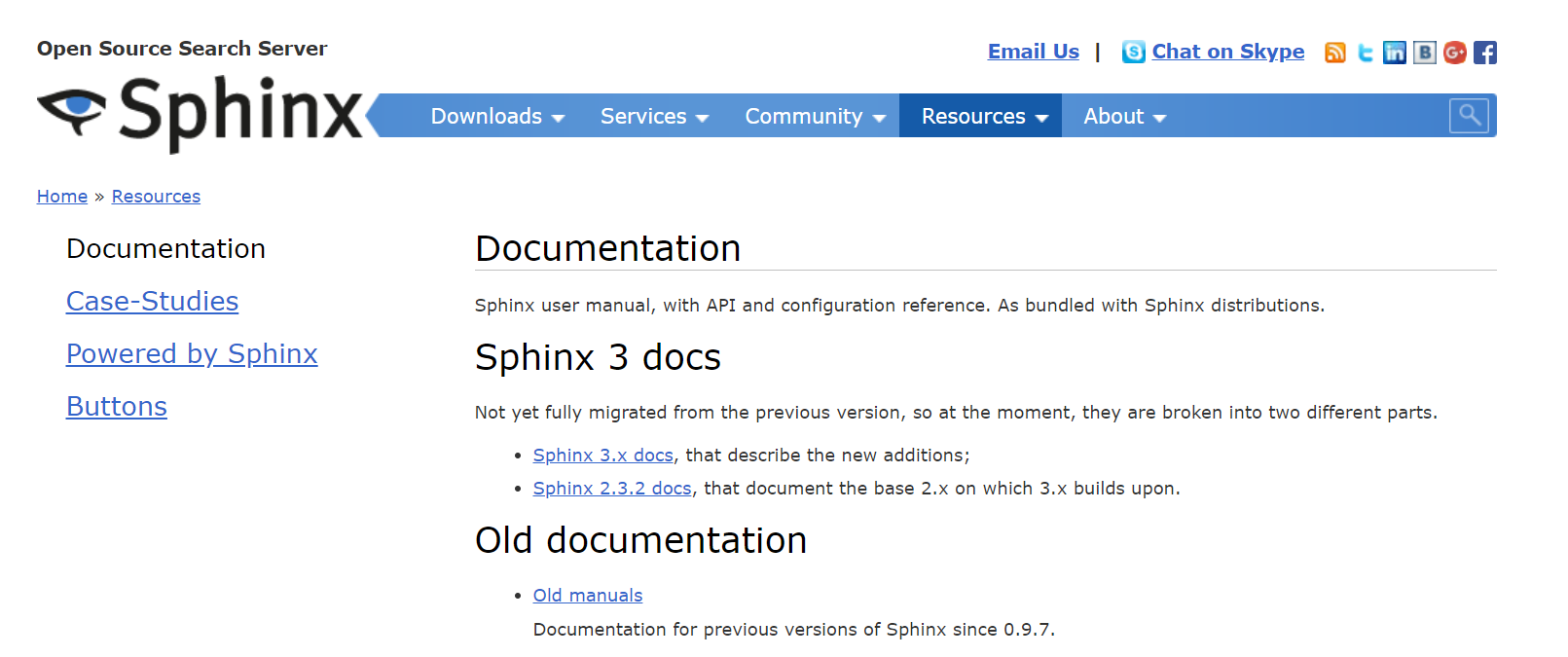Click the magnifier search icon
1568x657 pixels.
1469,116
